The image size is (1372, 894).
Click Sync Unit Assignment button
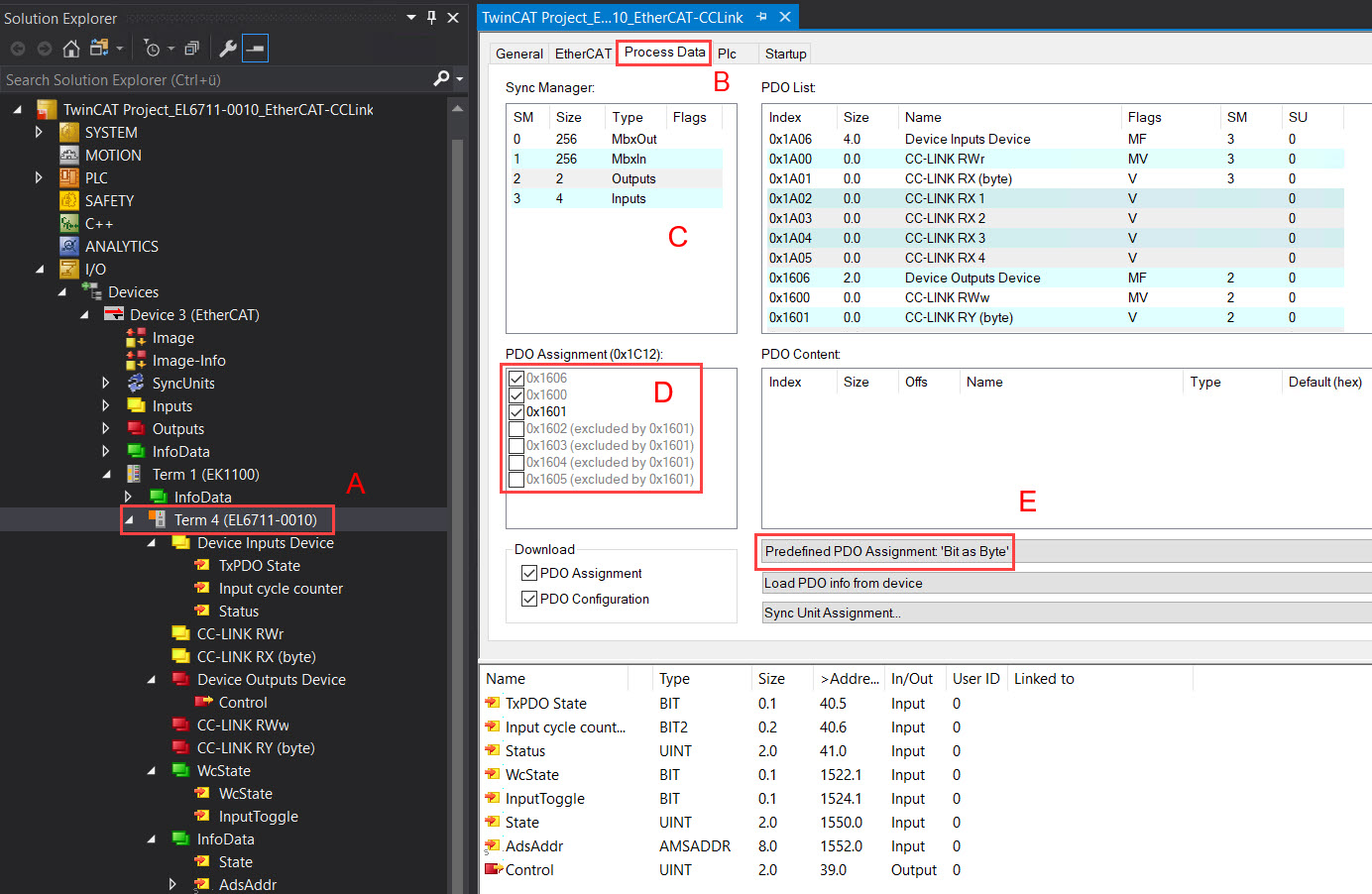coord(1067,613)
